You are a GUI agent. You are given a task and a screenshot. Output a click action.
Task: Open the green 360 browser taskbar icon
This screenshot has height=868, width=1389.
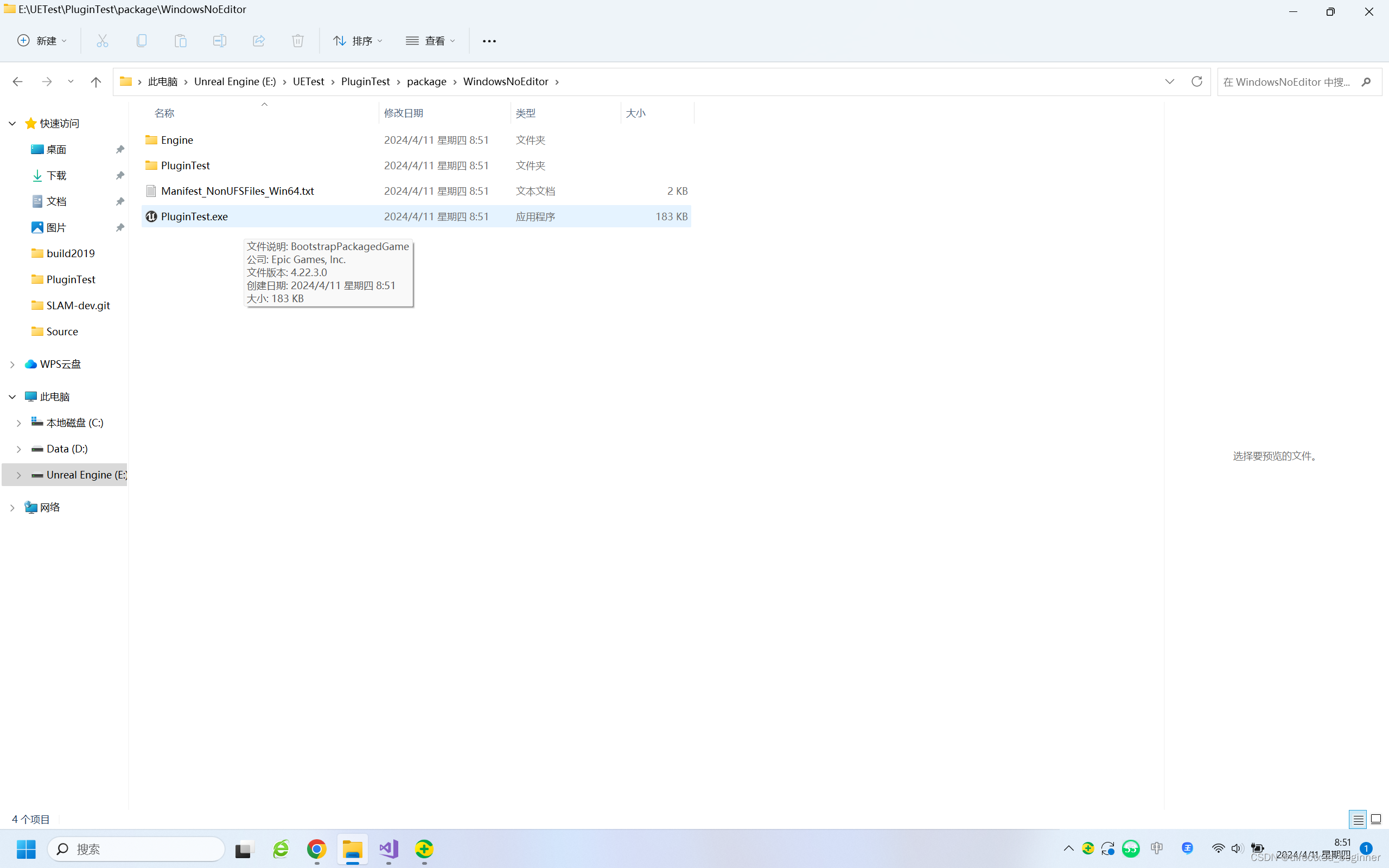tap(281, 849)
